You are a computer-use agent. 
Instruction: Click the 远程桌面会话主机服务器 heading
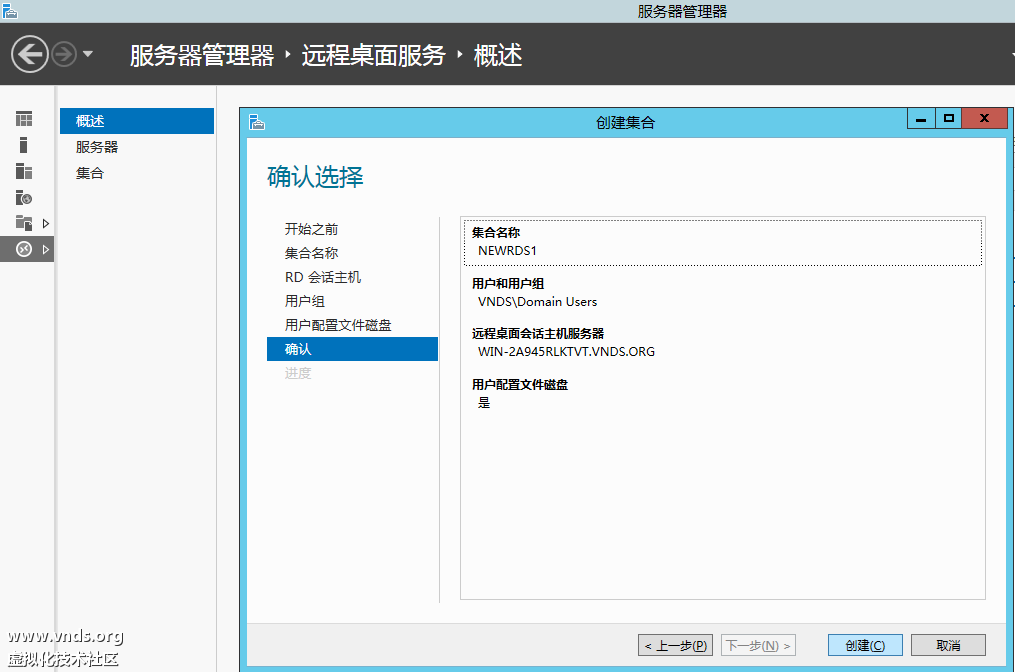[x=538, y=333]
